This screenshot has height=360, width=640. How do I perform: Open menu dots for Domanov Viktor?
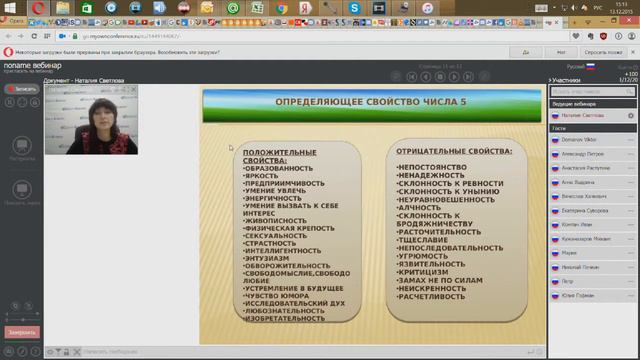[x=631, y=140]
